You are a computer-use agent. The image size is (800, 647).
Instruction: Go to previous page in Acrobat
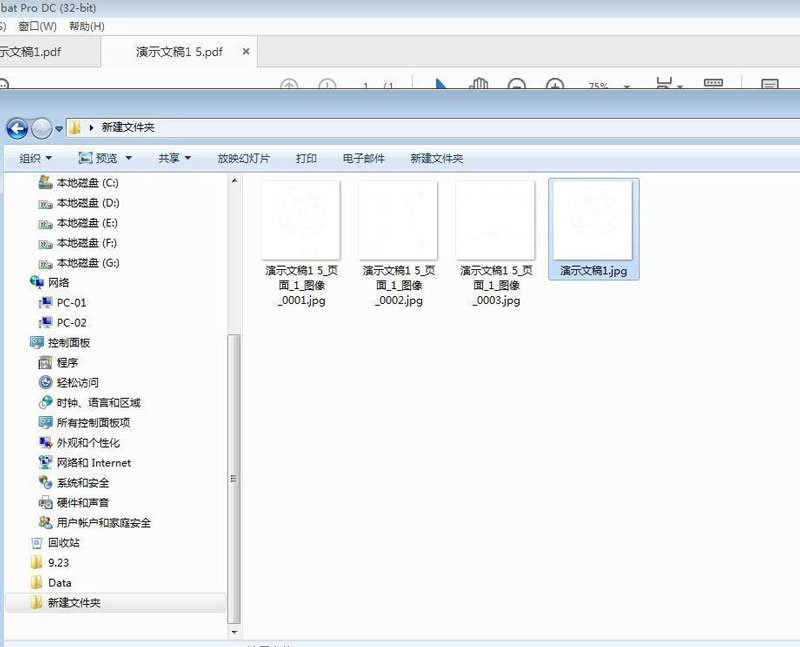coord(289,87)
